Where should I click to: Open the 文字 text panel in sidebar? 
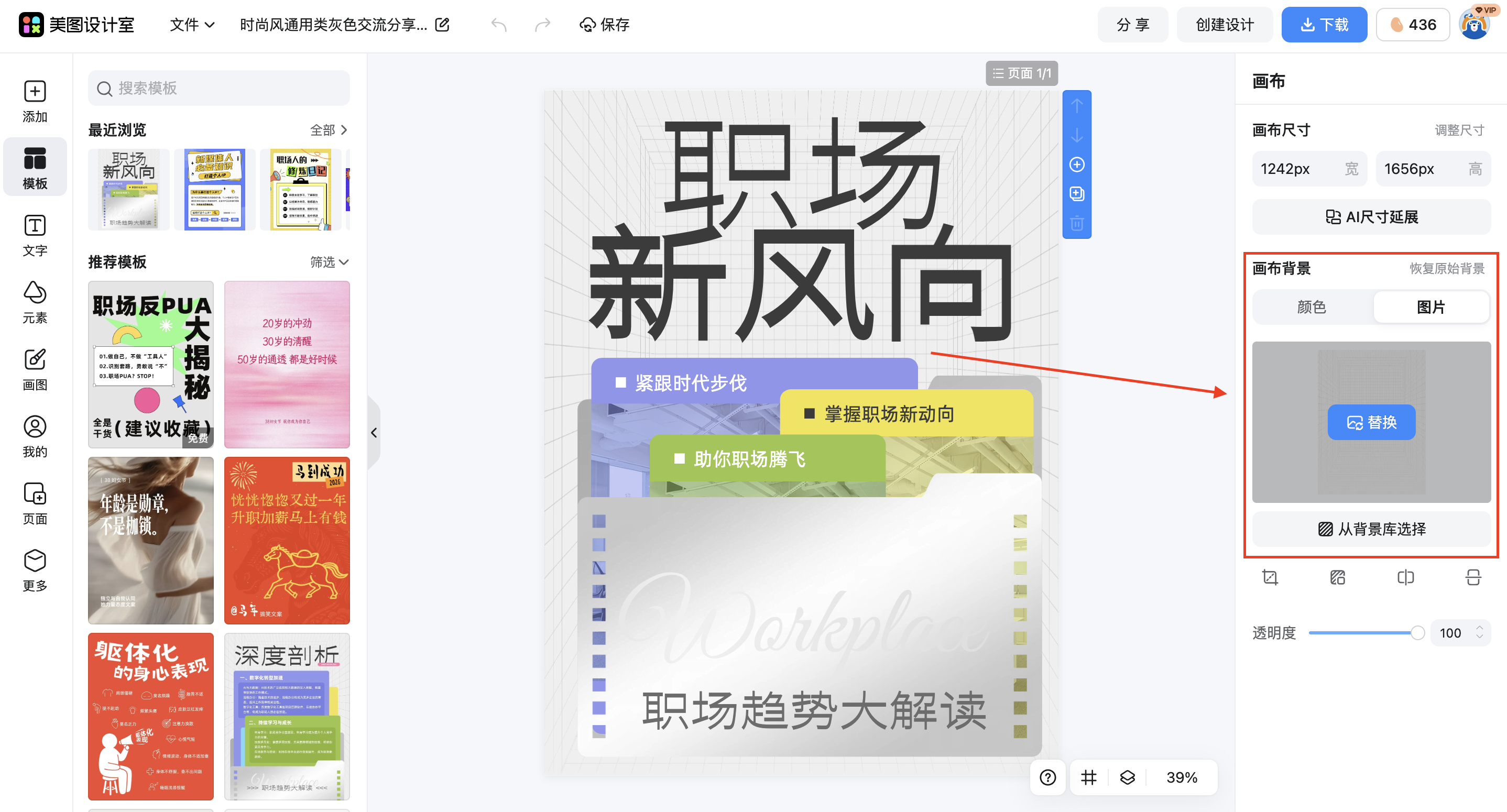point(35,234)
